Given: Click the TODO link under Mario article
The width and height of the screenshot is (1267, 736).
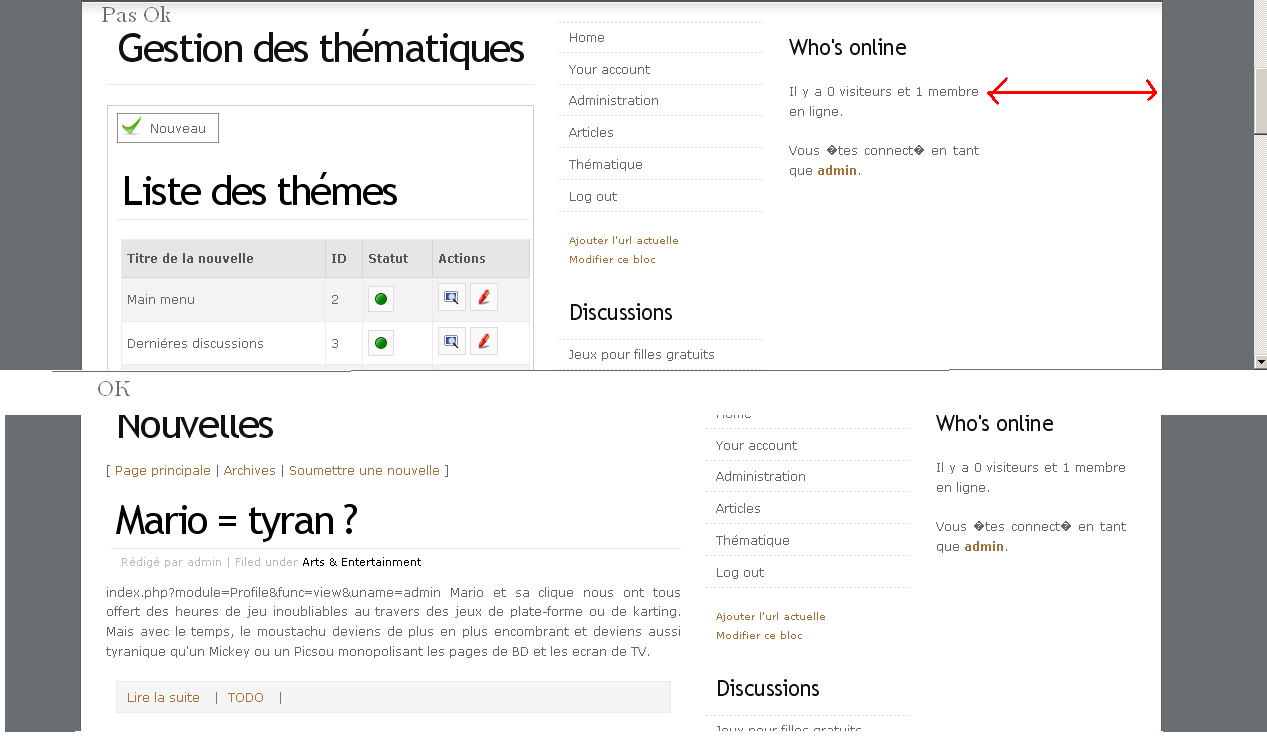Looking at the screenshot, I should (x=245, y=697).
